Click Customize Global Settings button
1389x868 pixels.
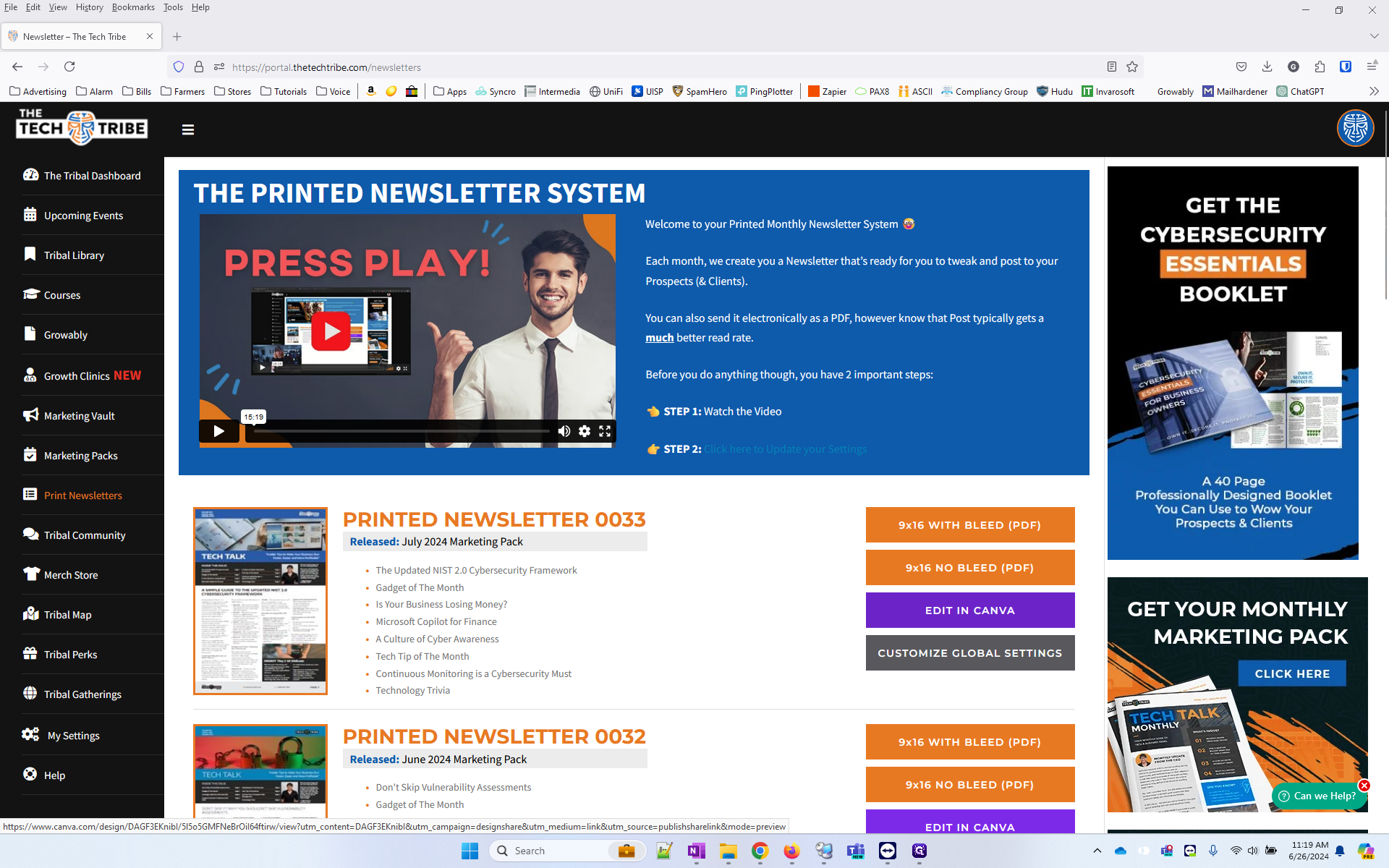[970, 653]
